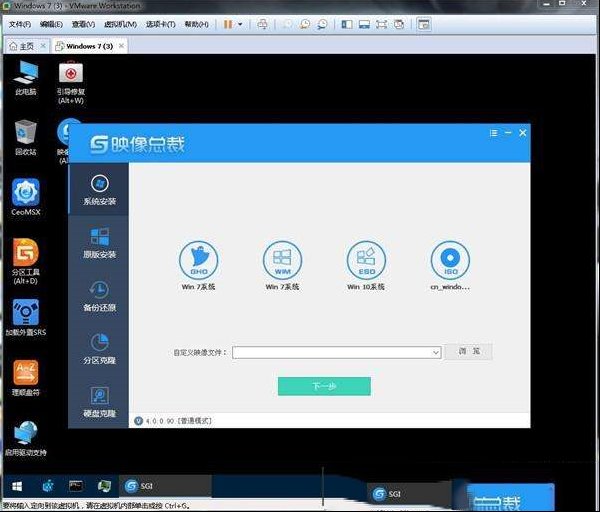This screenshot has height=512, width=600.
Task: Open the command prompt taskbar icon
Action: tap(76, 486)
